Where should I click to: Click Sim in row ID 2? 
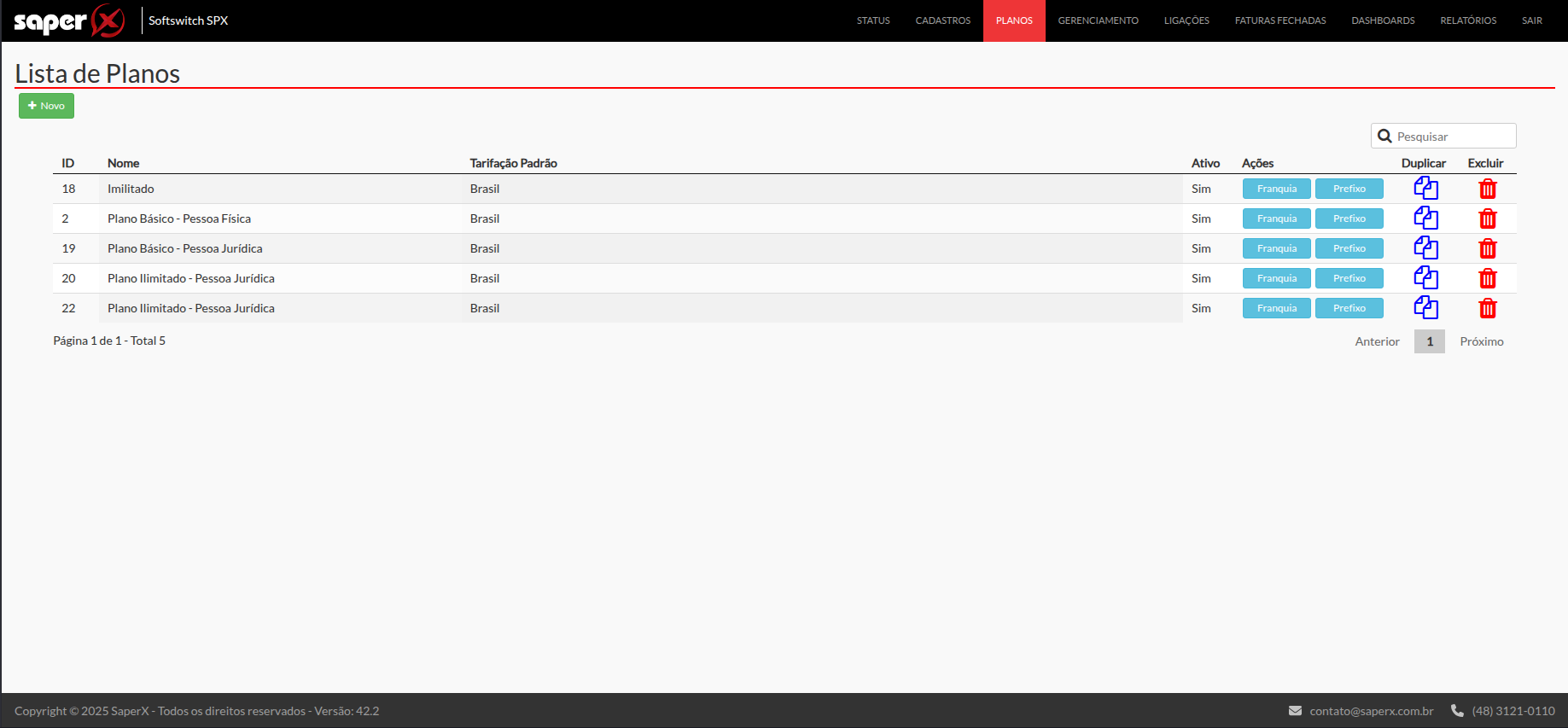pyautogui.click(x=1201, y=218)
